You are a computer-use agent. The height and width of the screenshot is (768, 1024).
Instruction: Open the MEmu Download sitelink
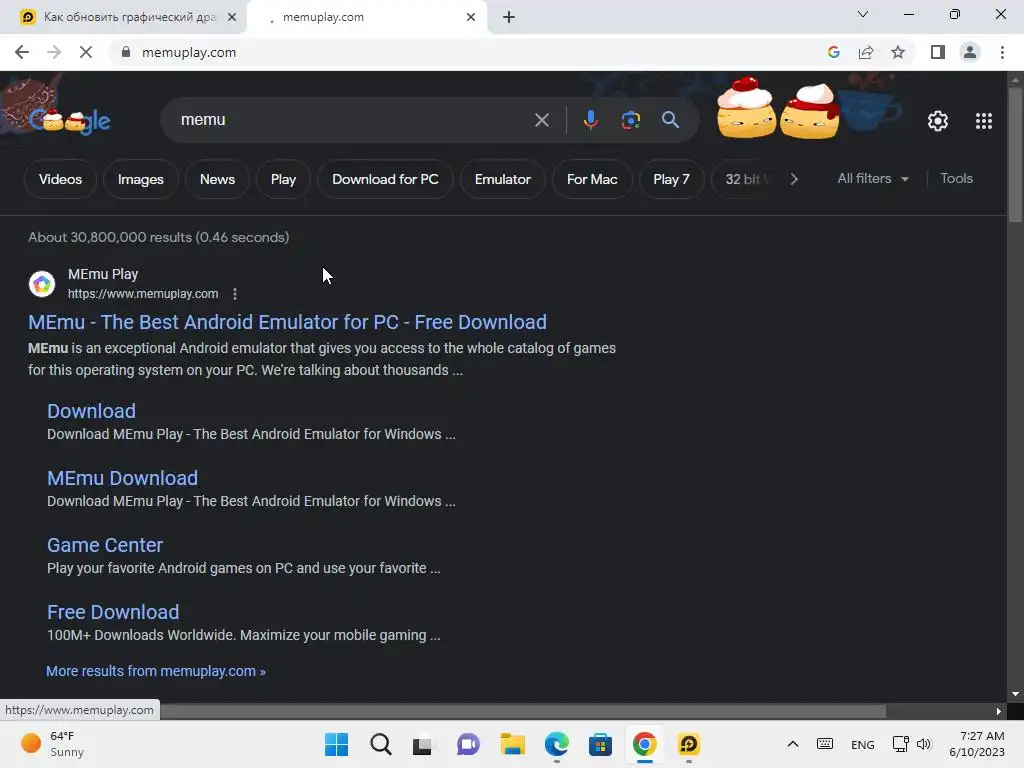[x=122, y=478]
